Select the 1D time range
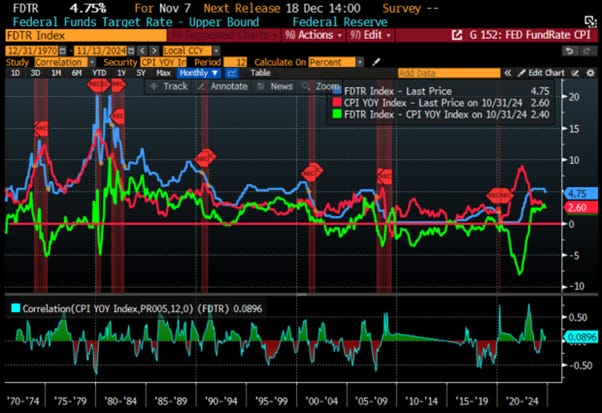 pyautogui.click(x=15, y=73)
